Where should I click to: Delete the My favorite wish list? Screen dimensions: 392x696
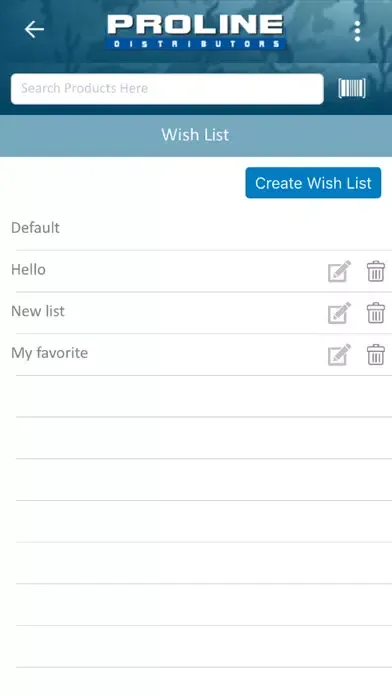click(376, 354)
